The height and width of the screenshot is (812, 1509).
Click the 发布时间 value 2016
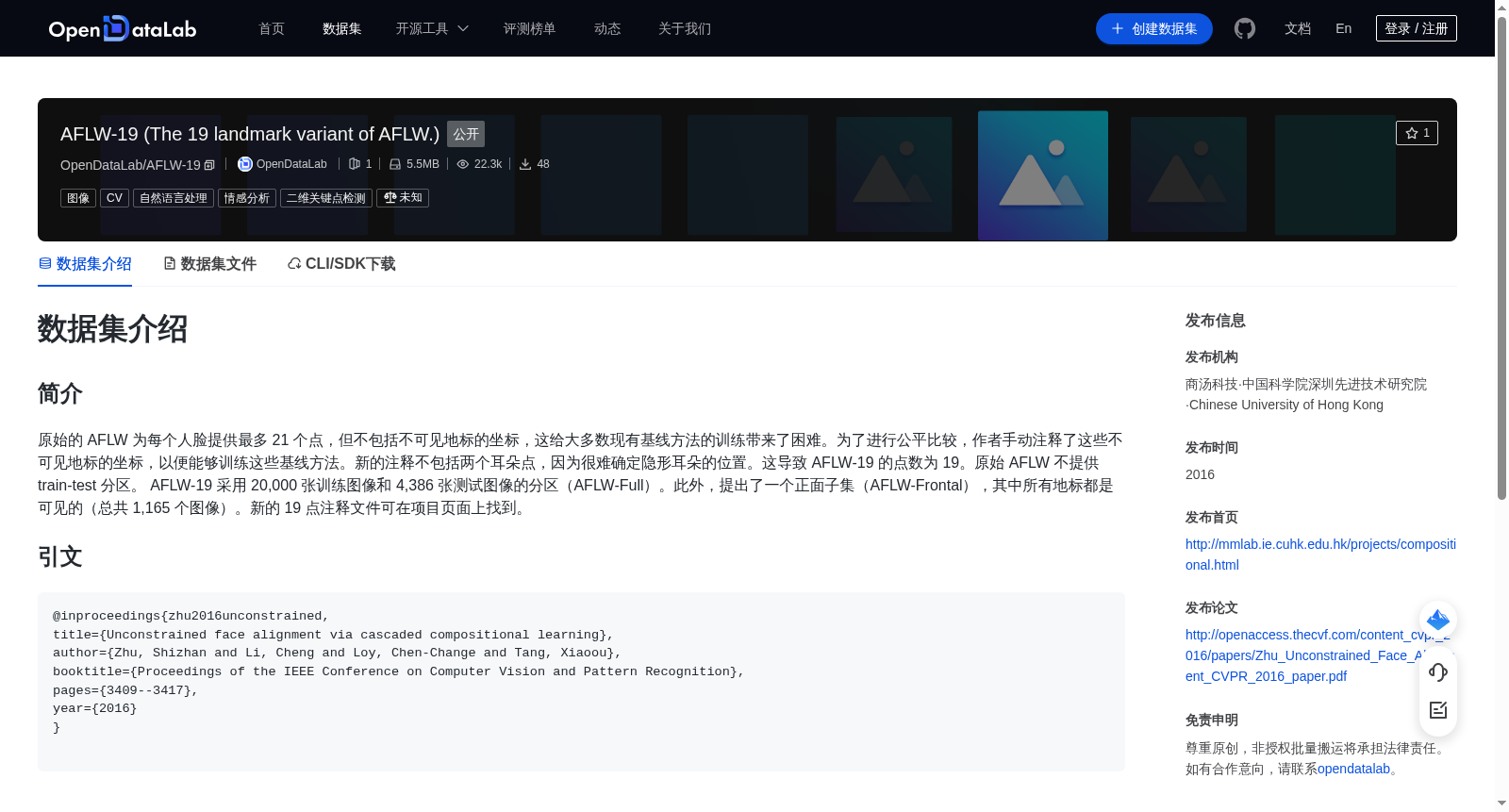(x=1200, y=474)
